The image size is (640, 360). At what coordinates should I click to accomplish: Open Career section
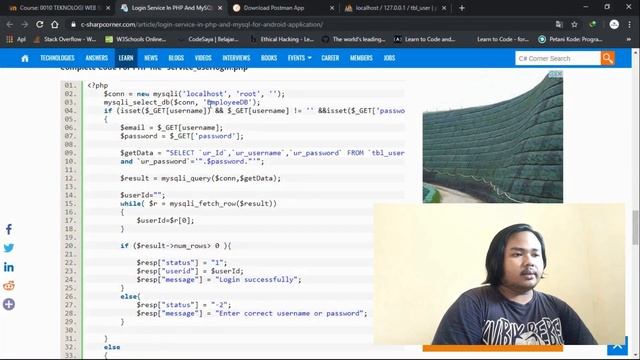pyautogui.click(x=330, y=58)
